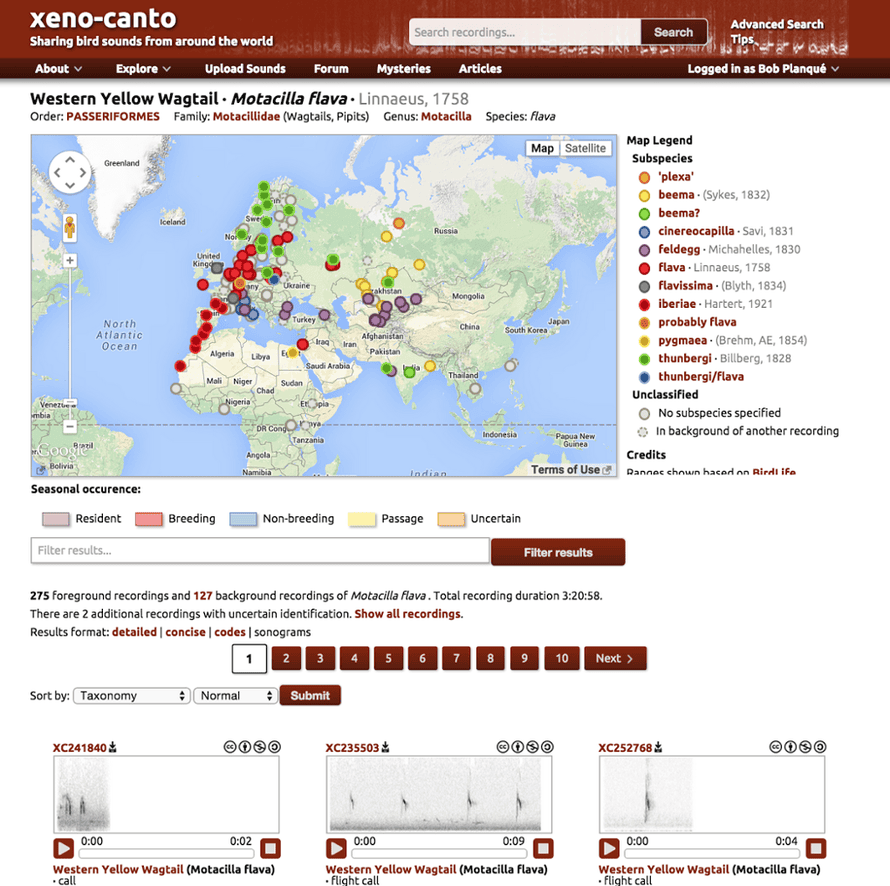
Task: Open the Creative Commons license icons for XC241840
Action: [x=252, y=747]
